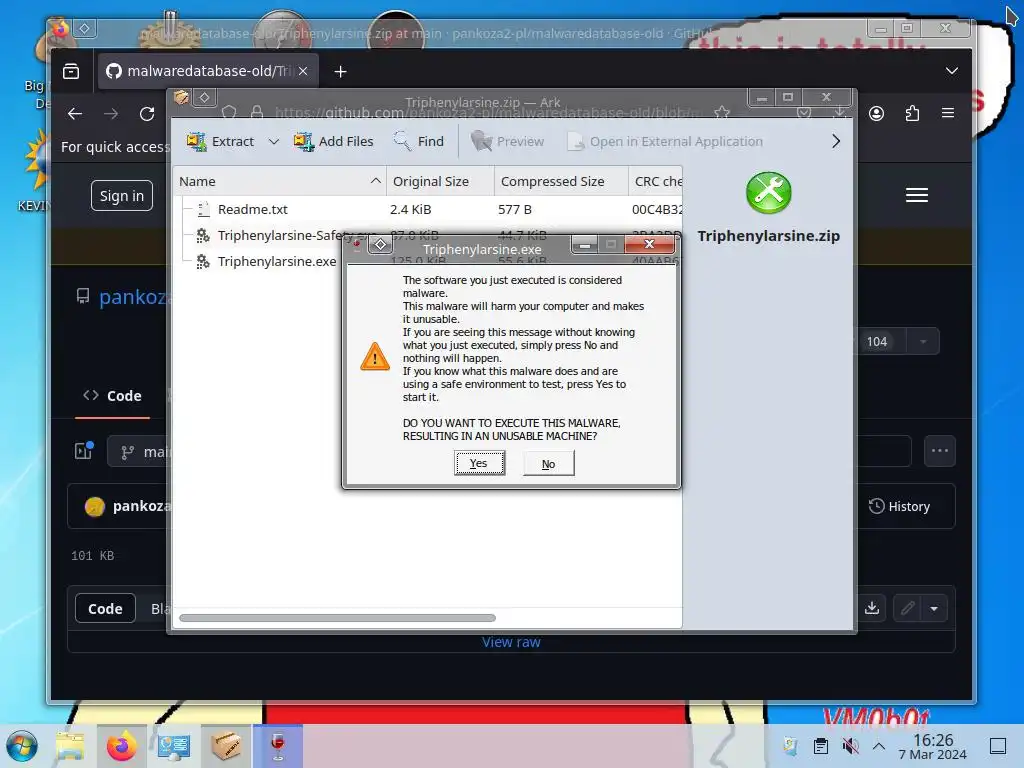Click the View raw link
The image size is (1024, 768).
point(511,642)
